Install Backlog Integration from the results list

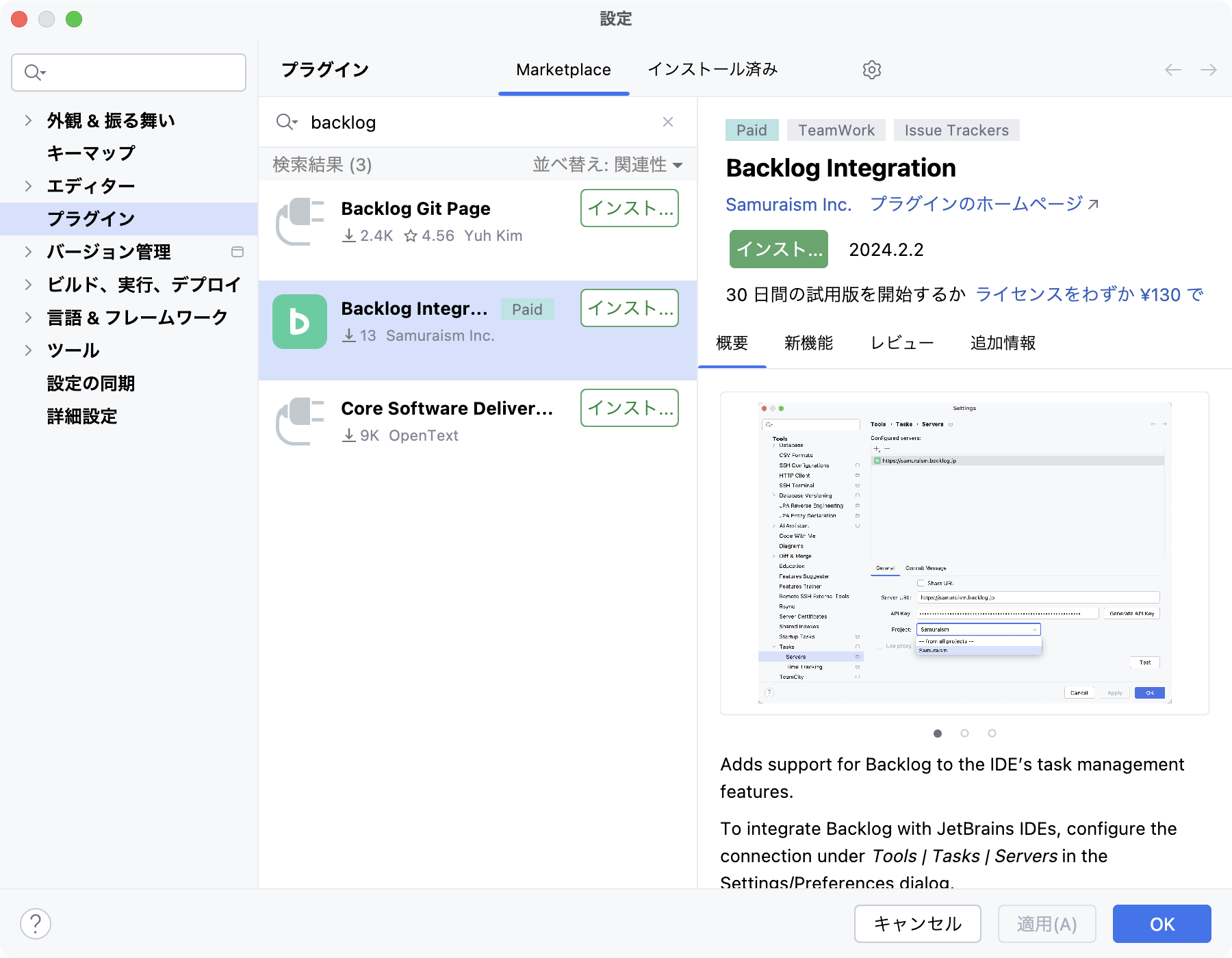point(630,308)
